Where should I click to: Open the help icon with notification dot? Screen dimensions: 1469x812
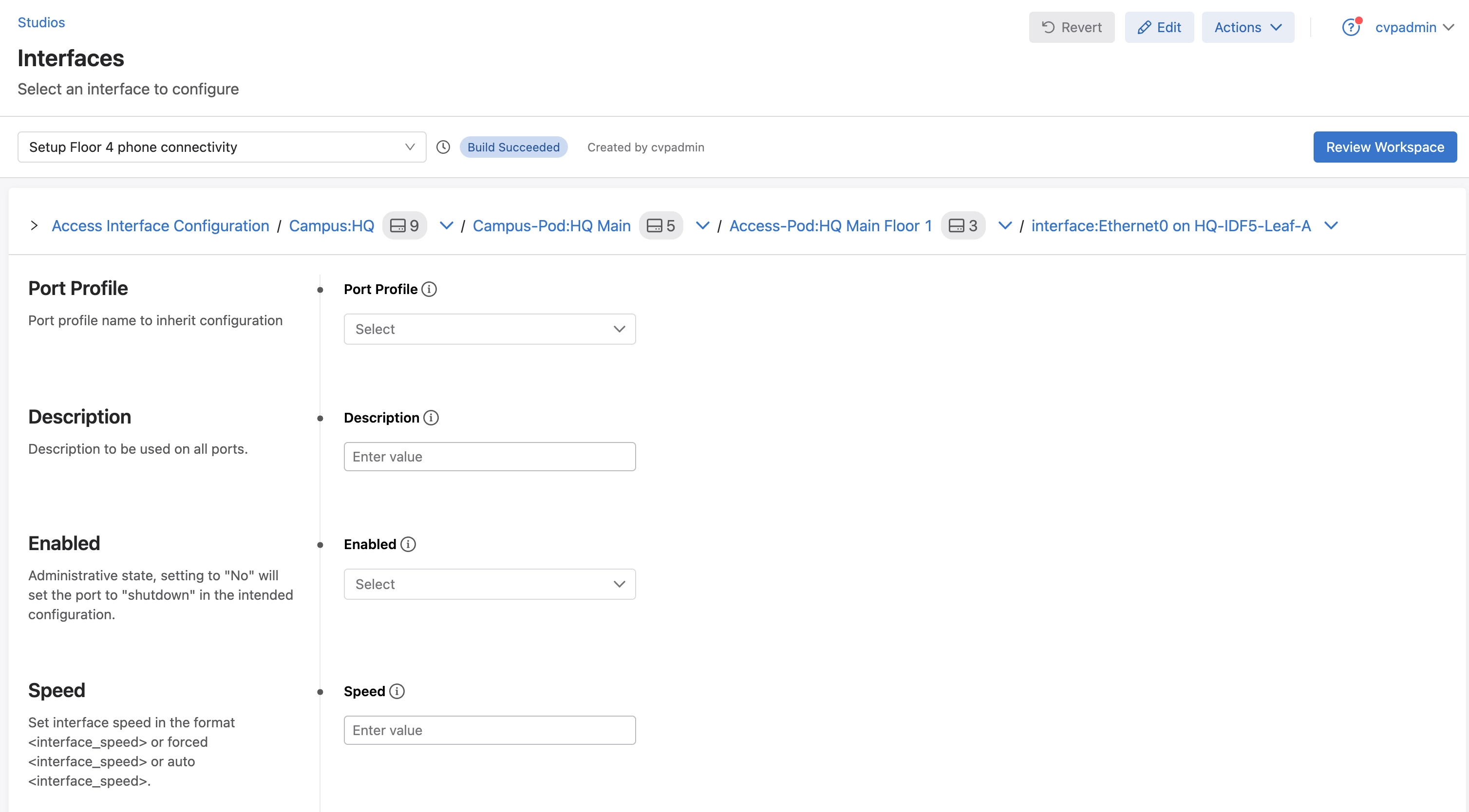point(1351,27)
